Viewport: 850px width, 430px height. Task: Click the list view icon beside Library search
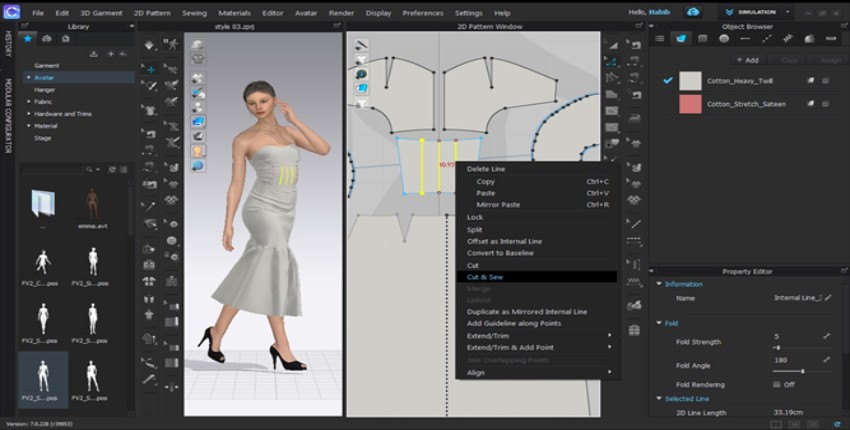pos(123,170)
